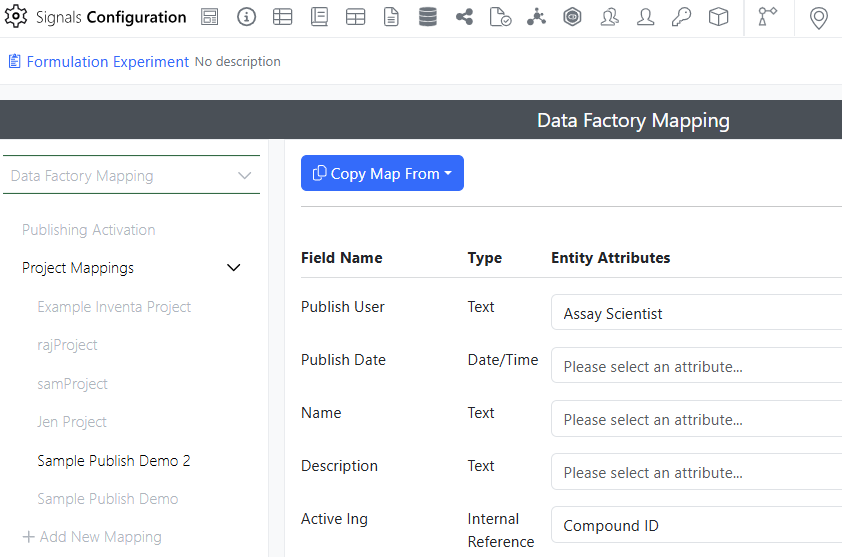Click the branch workflow icon

[x=767, y=17]
